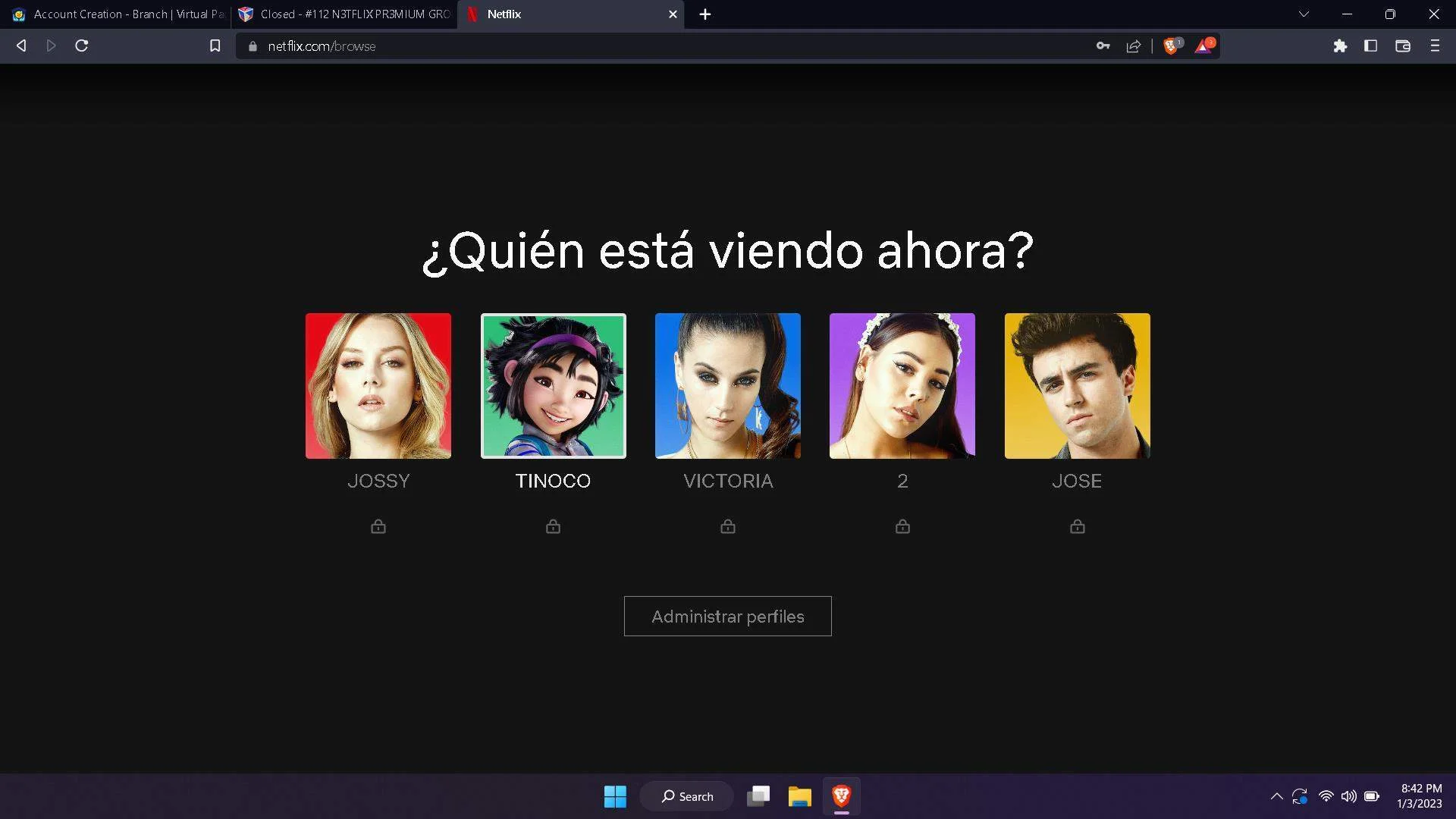Viewport: 1456px width, 819px height.
Task: Open the Windows Start menu
Action: point(615,796)
